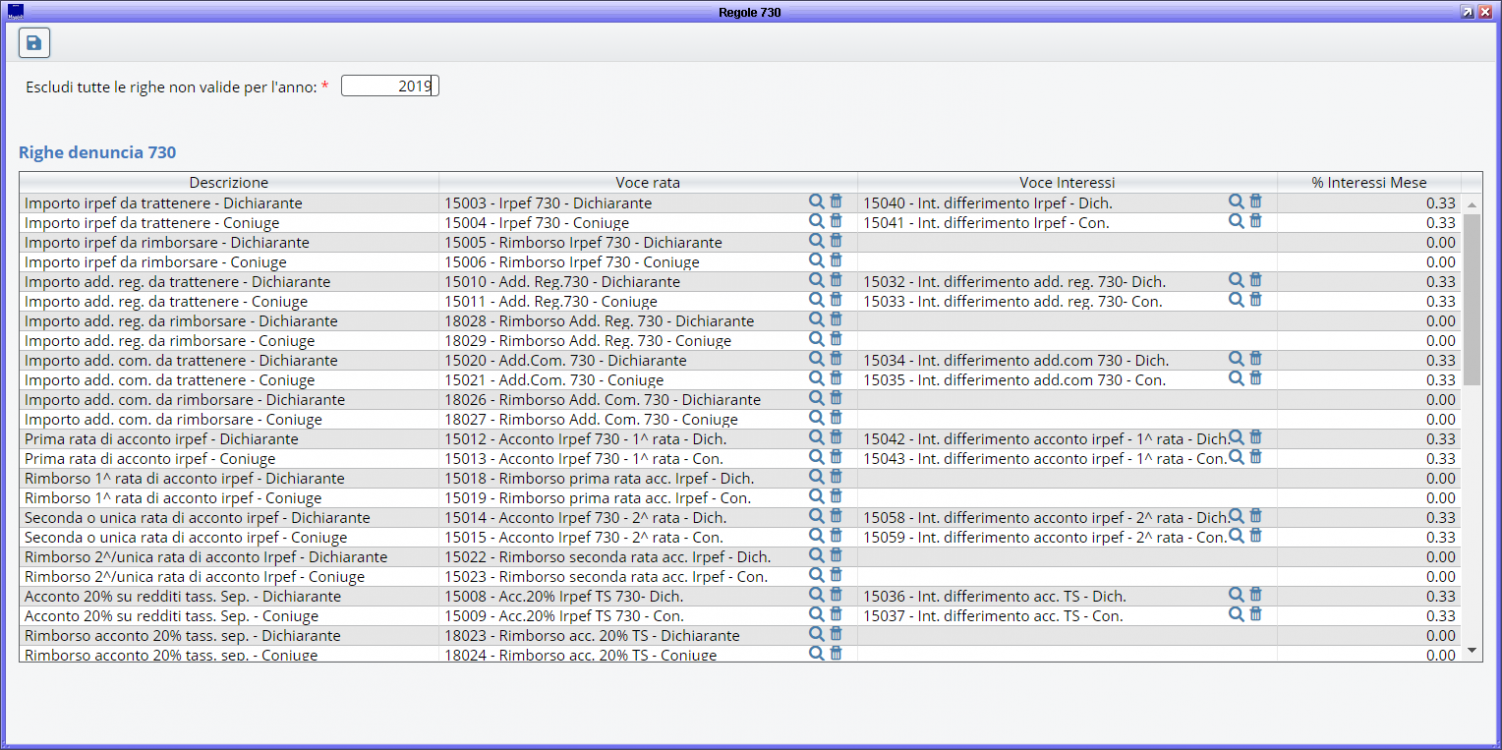Click the % Interessi Mese column header

[x=1368, y=183]
